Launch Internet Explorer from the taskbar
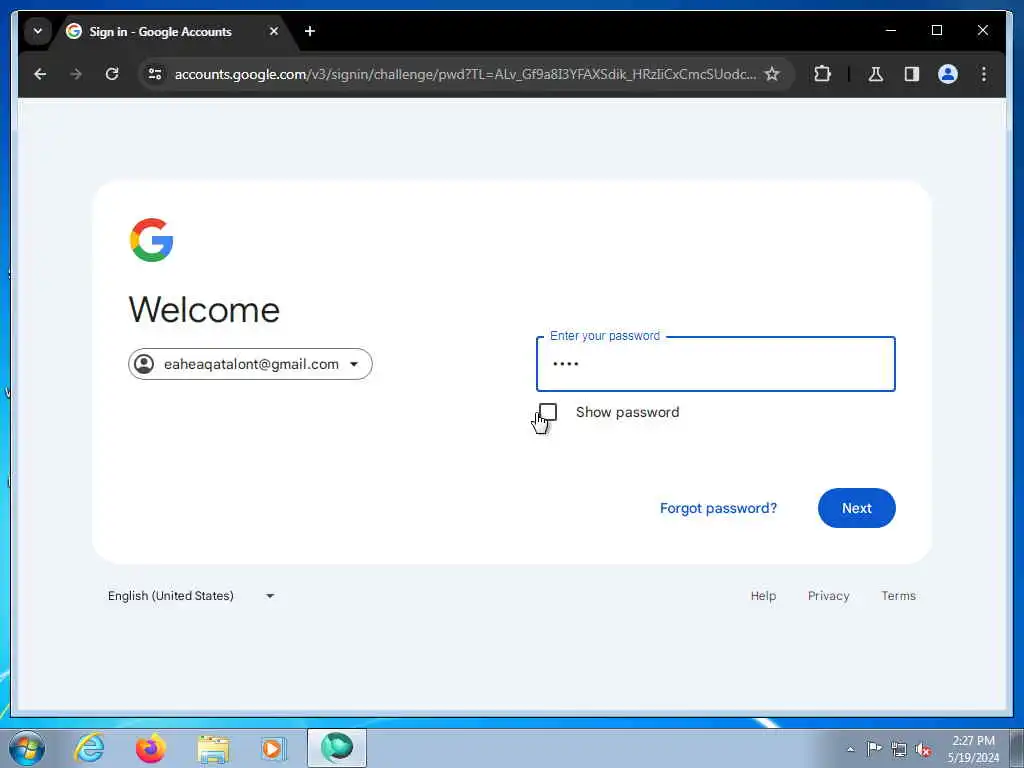The height and width of the screenshot is (768, 1024). (x=89, y=748)
